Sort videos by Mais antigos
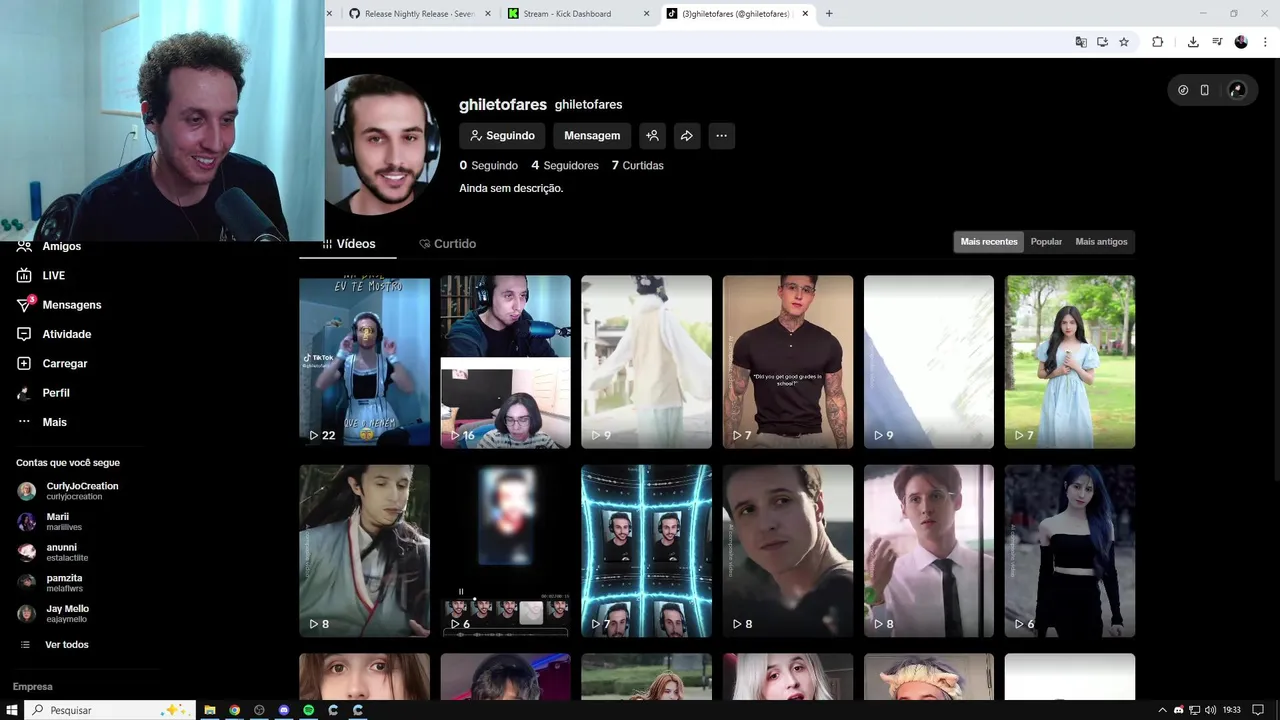The width and height of the screenshot is (1280, 720). pyautogui.click(x=1101, y=242)
